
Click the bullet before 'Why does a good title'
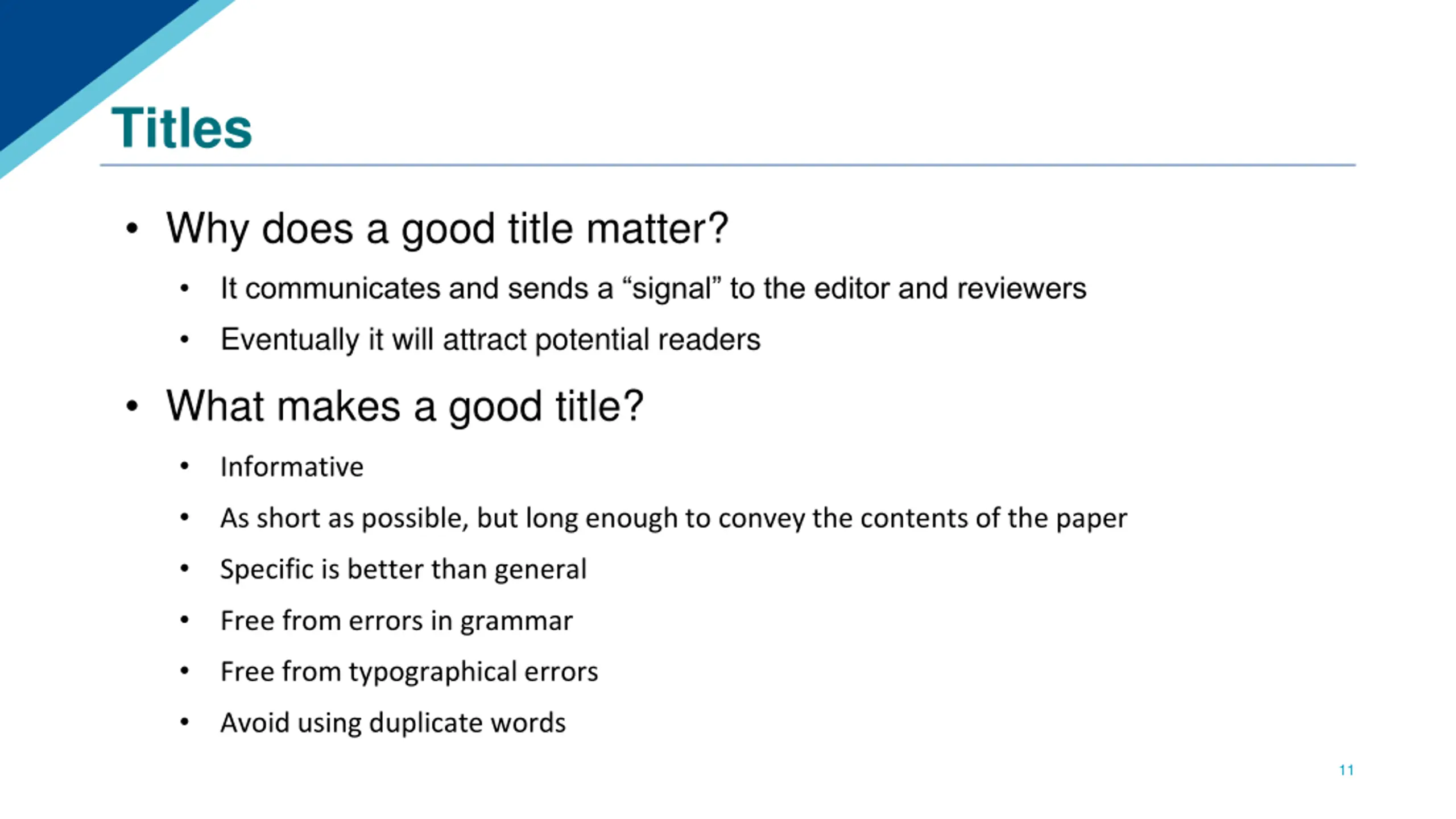[x=132, y=229]
